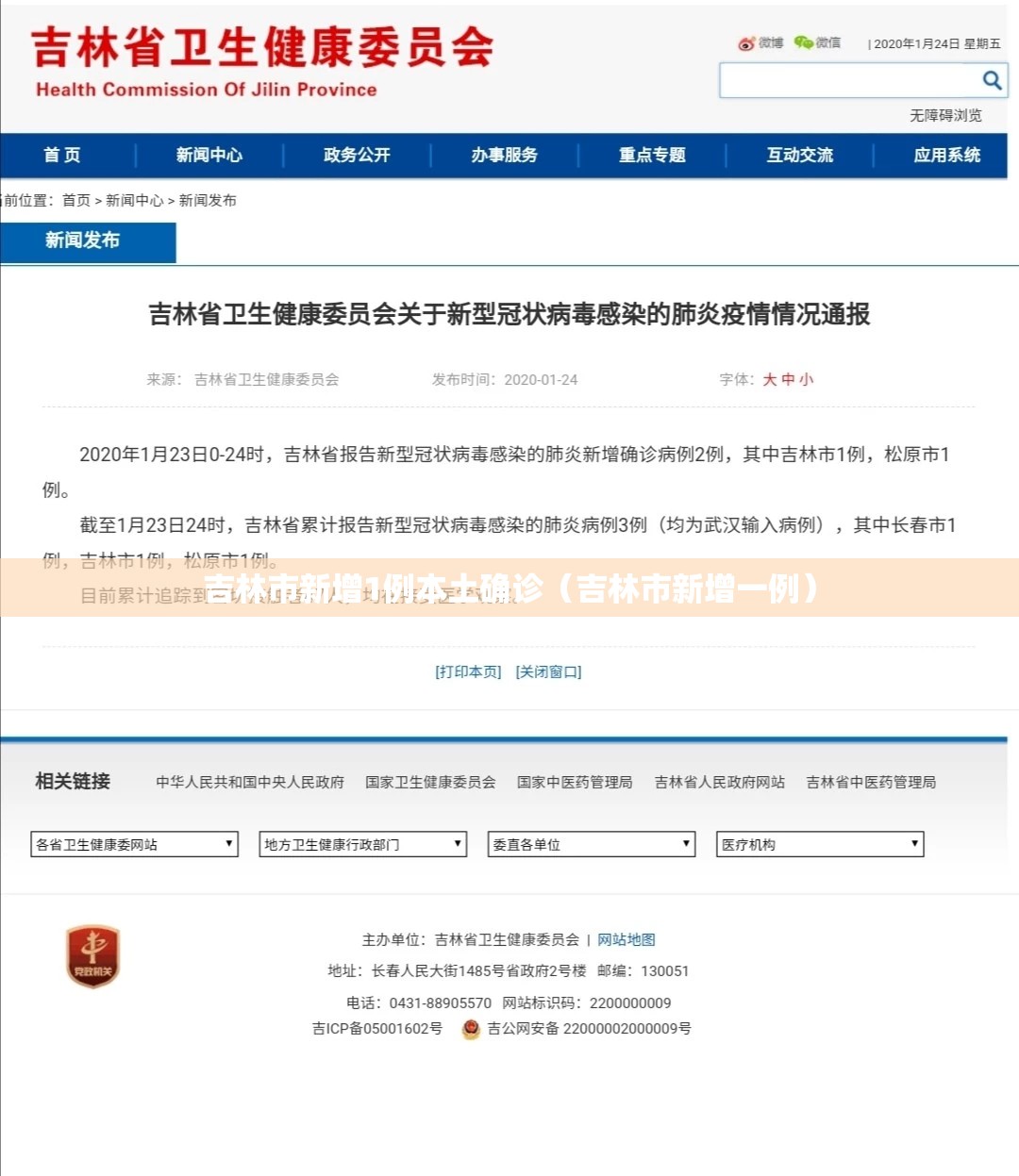Viewport: 1019px width, 1176px height.
Task: Set font size to 小
Action: (806, 379)
